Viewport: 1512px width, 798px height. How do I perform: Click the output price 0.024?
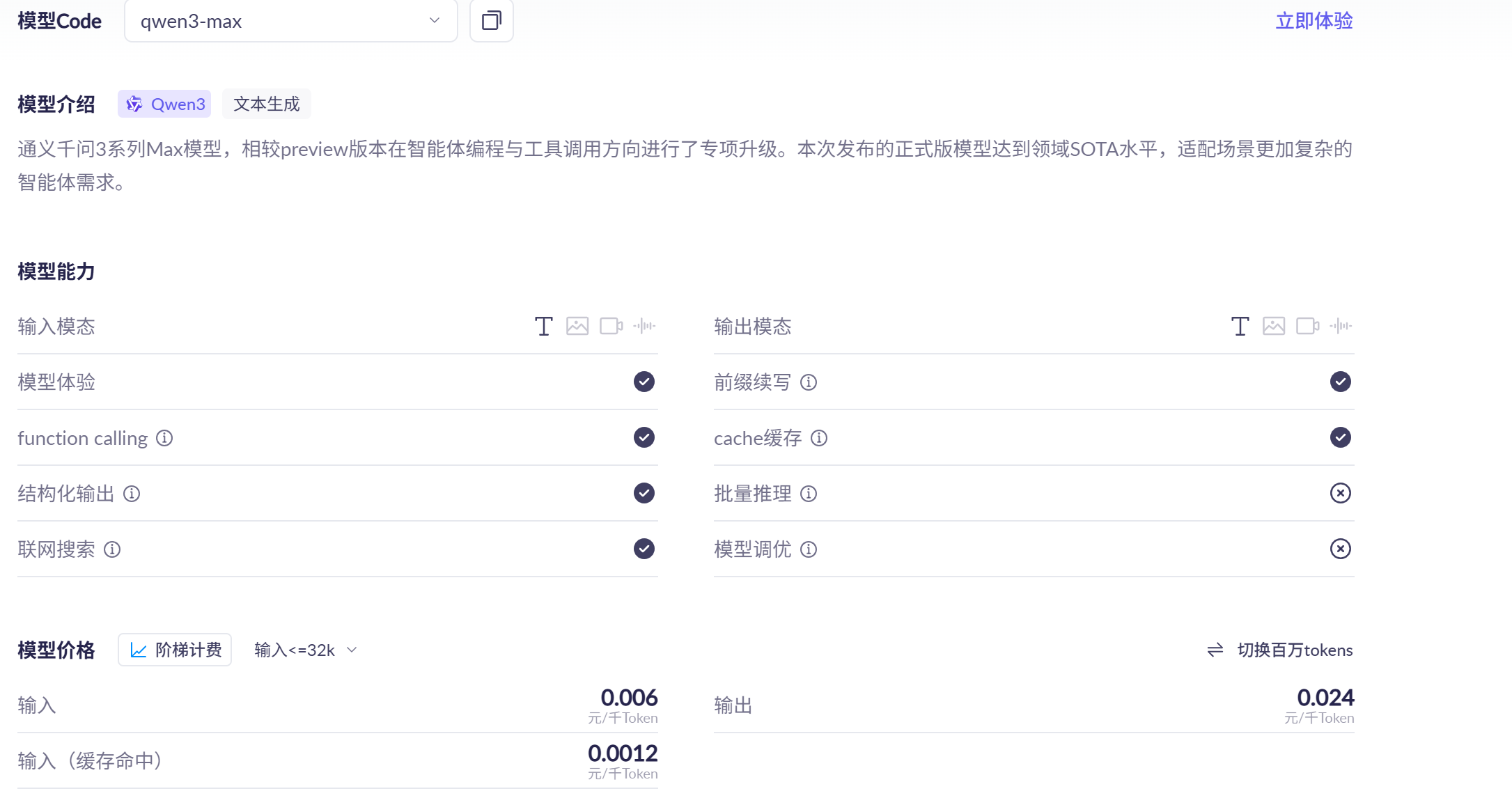1325,697
